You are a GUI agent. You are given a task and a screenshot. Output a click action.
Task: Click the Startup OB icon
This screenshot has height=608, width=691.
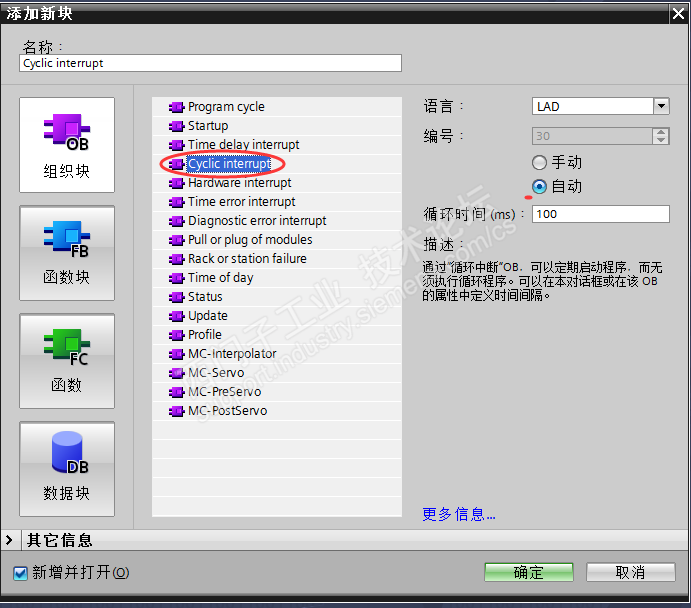(176, 126)
